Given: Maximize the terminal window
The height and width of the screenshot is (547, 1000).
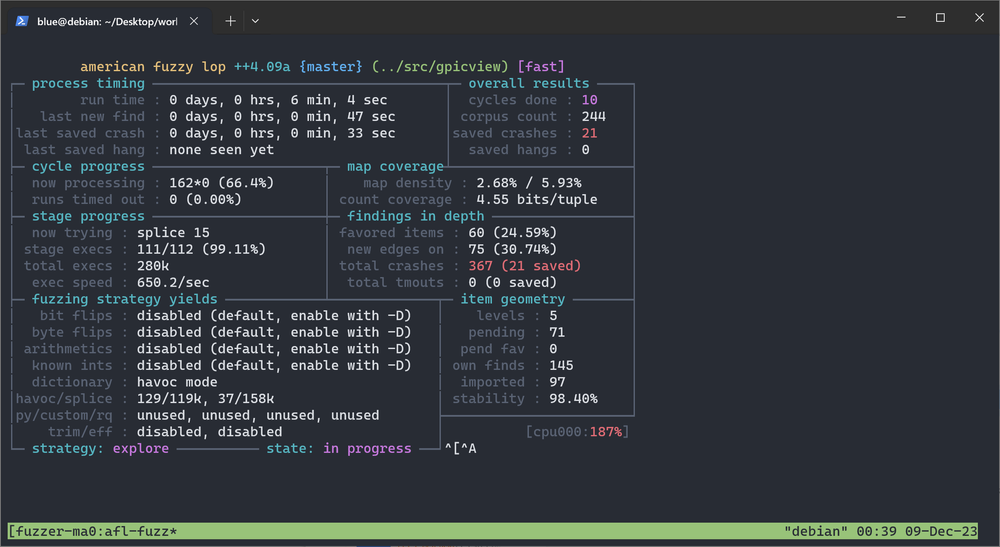Looking at the screenshot, I should point(940,18).
